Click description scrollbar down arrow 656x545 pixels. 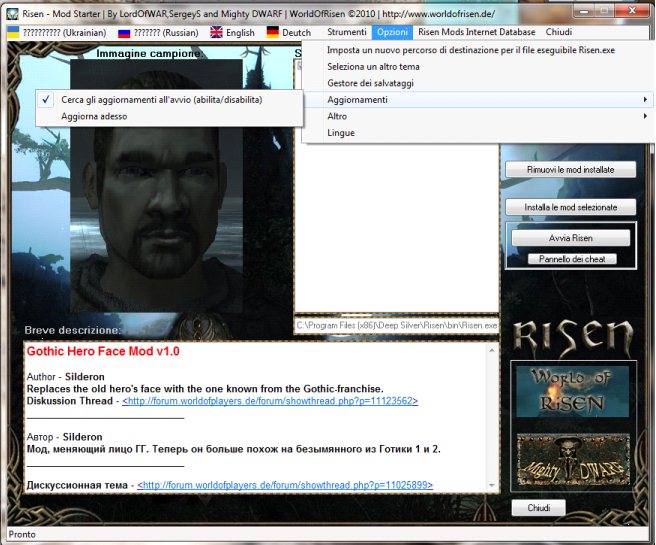(492, 485)
